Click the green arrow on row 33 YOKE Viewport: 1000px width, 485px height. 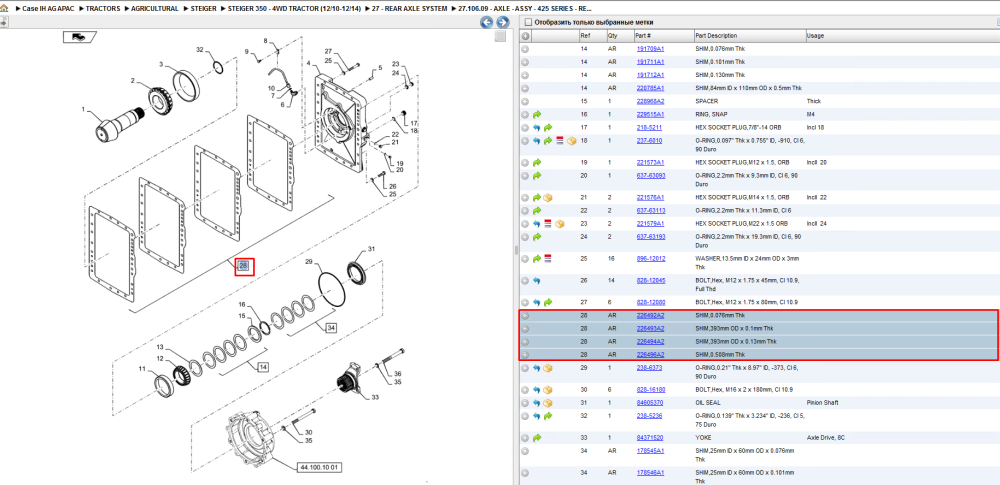tap(537, 438)
